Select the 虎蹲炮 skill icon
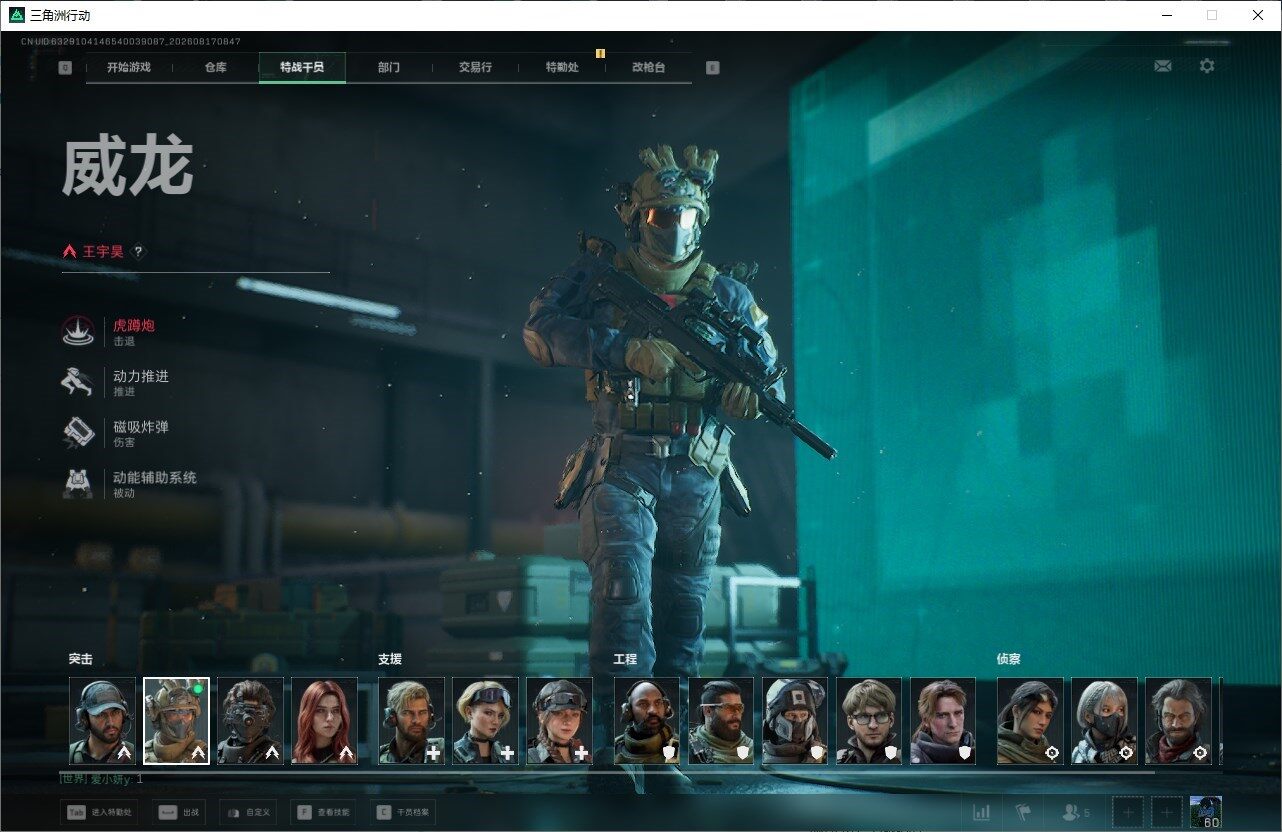 (x=79, y=332)
